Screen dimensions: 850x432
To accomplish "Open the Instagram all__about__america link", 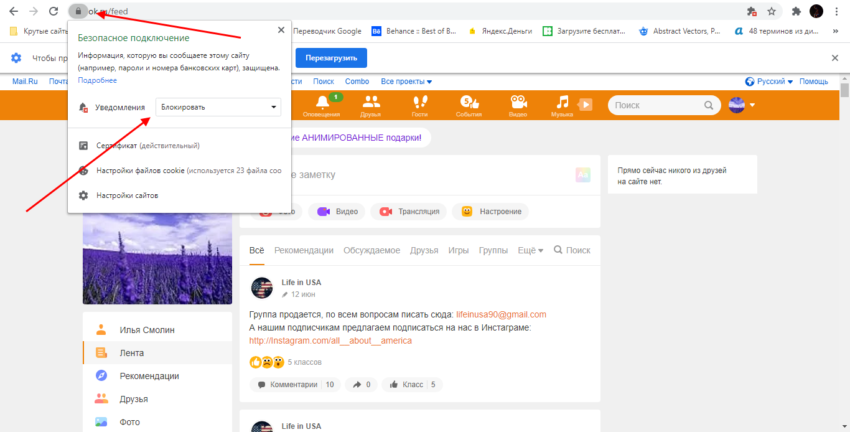I will [x=330, y=340].
